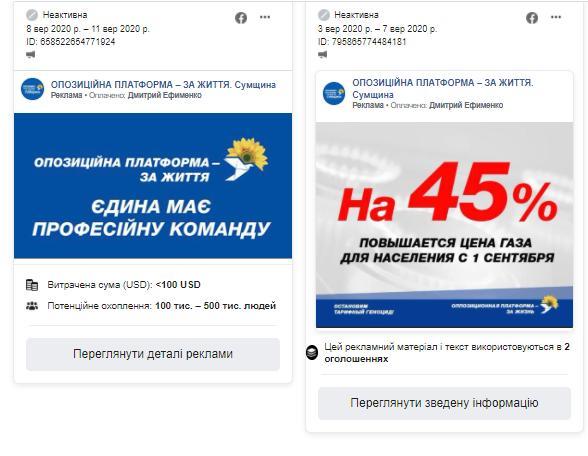Click payer name Дмитрий Ефименко in left ad
The width and height of the screenshot is (588, 456).
[x=165, y=95]
